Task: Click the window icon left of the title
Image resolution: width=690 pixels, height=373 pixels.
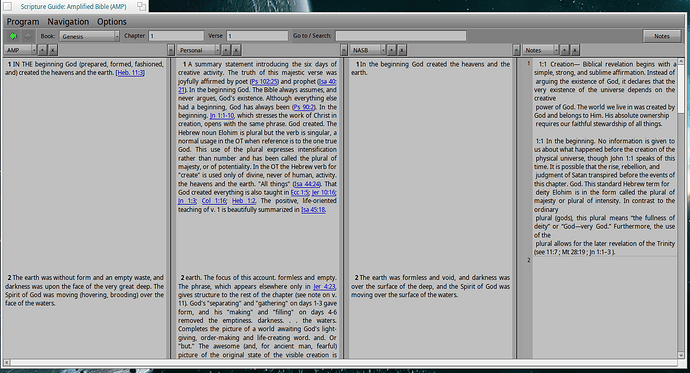Action: tap(7, 6)
